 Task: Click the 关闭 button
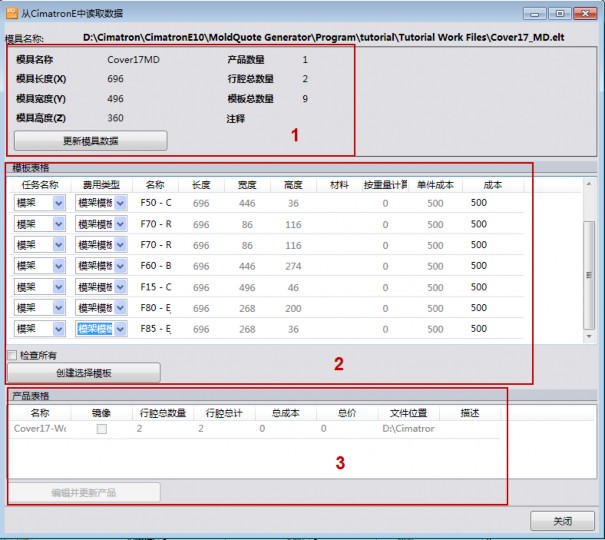tap(562, 521)
